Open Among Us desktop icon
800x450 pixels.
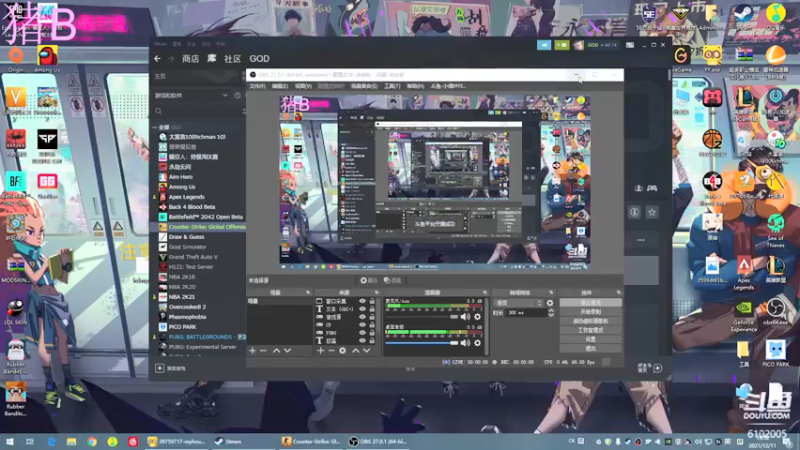coord(47,59)
